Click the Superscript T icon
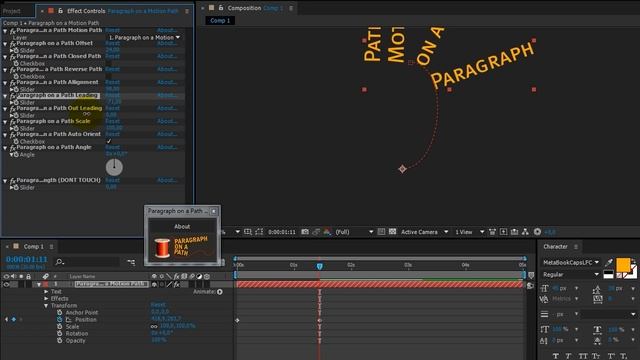Image resolution: width=640 pixels, height=360 pixels. pos(611,356)
